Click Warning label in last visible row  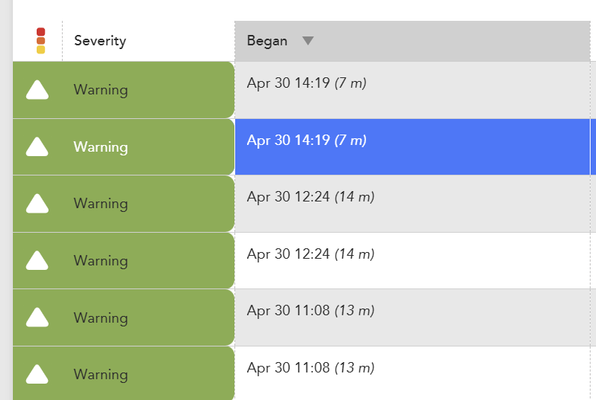tap(101, 375)
